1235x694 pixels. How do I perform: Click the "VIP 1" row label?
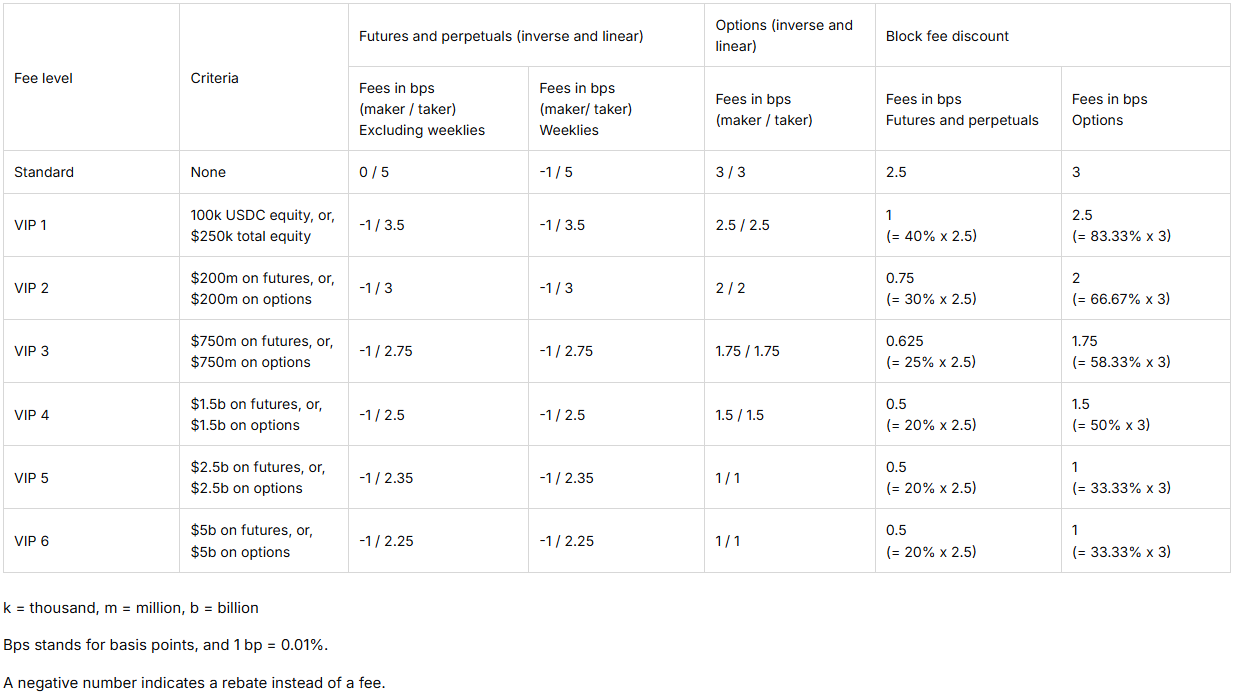(31, 225)
